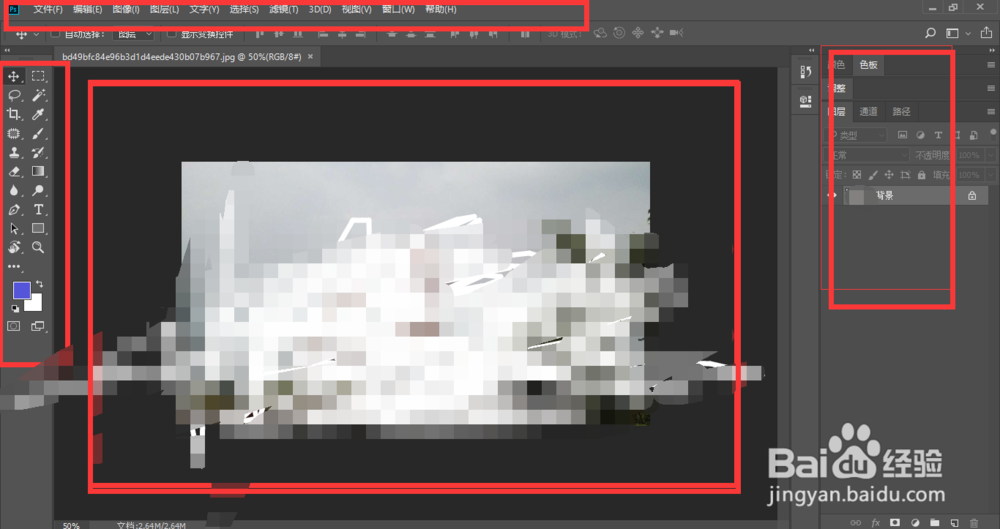Image resolution: width=1000 pixels, height=529 pixels.
Task: Create a new layer at panel bottom
Action: [954, 523]
